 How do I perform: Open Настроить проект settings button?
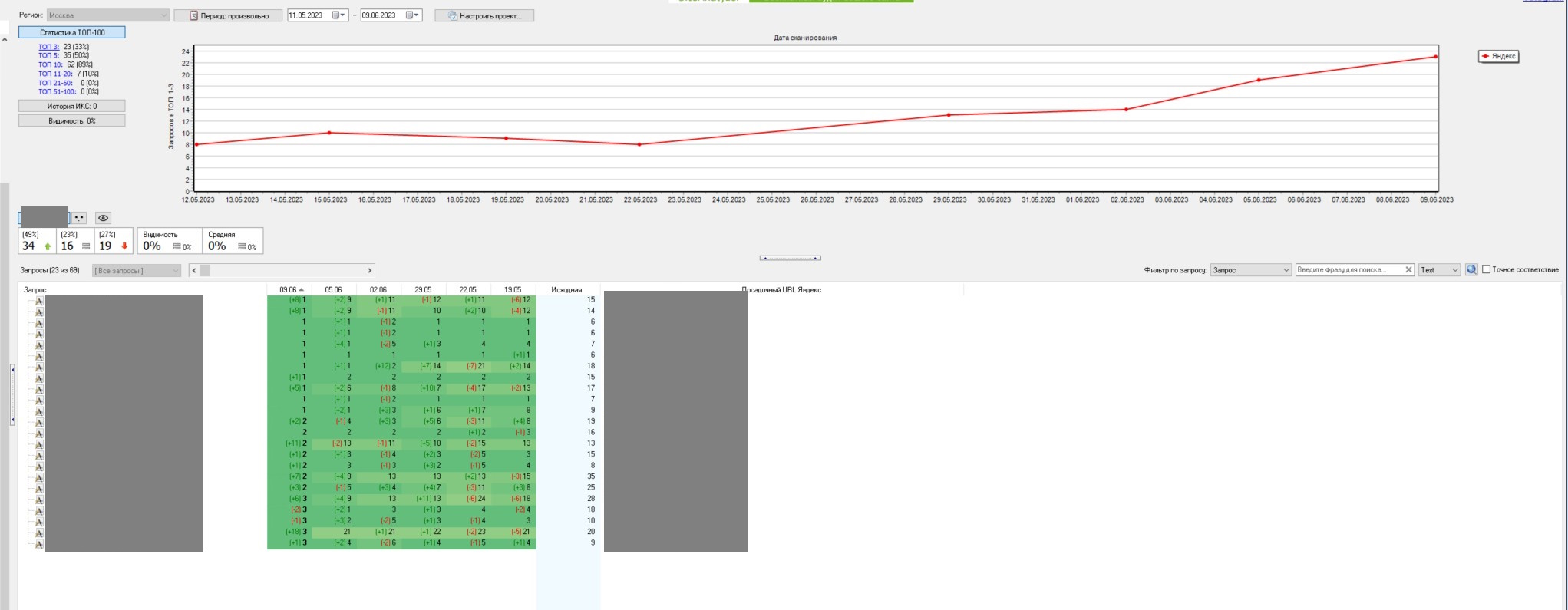[x=484, y=15]
